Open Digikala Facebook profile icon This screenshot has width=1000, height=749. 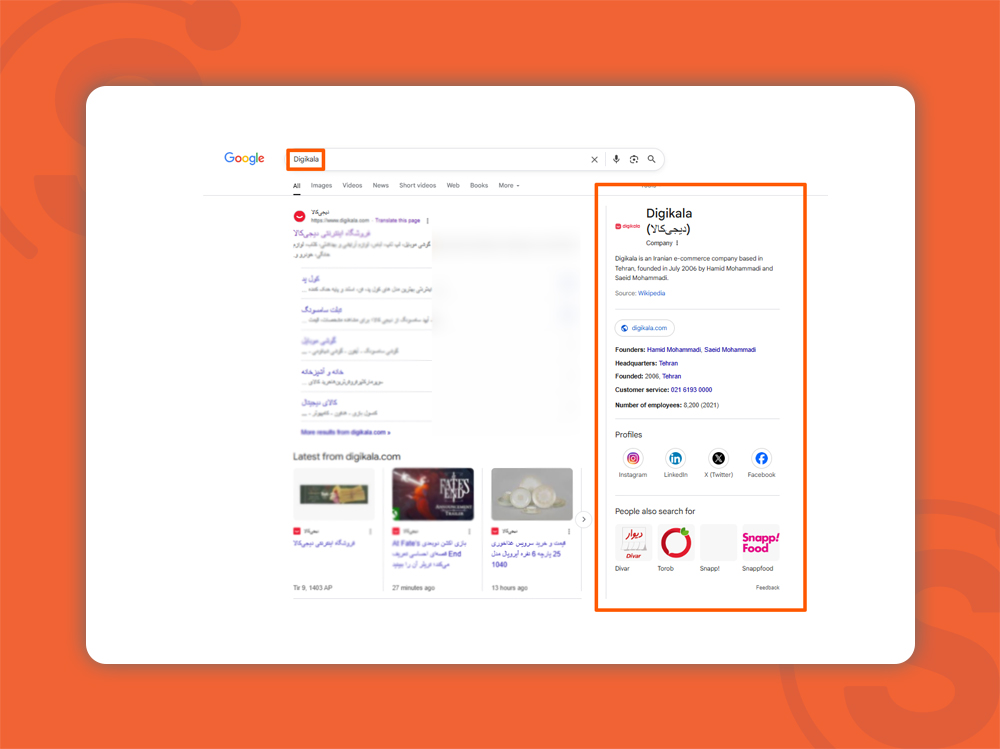[761, 458]
